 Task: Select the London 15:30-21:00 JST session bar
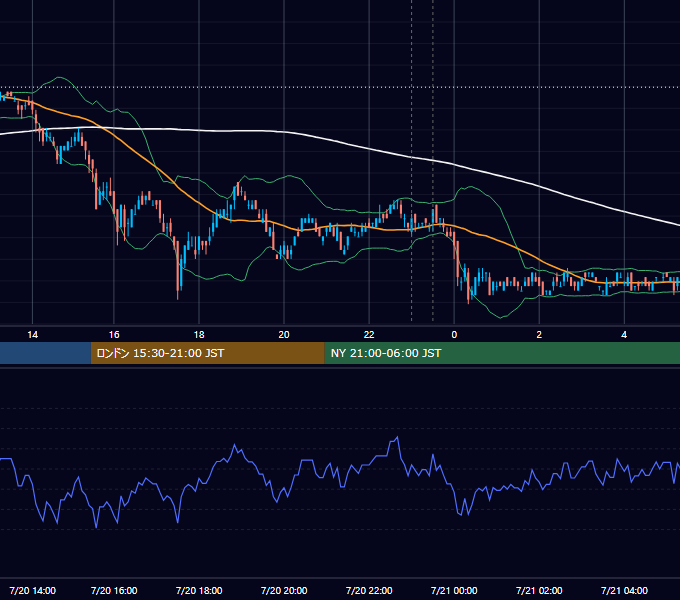point(207,353)
